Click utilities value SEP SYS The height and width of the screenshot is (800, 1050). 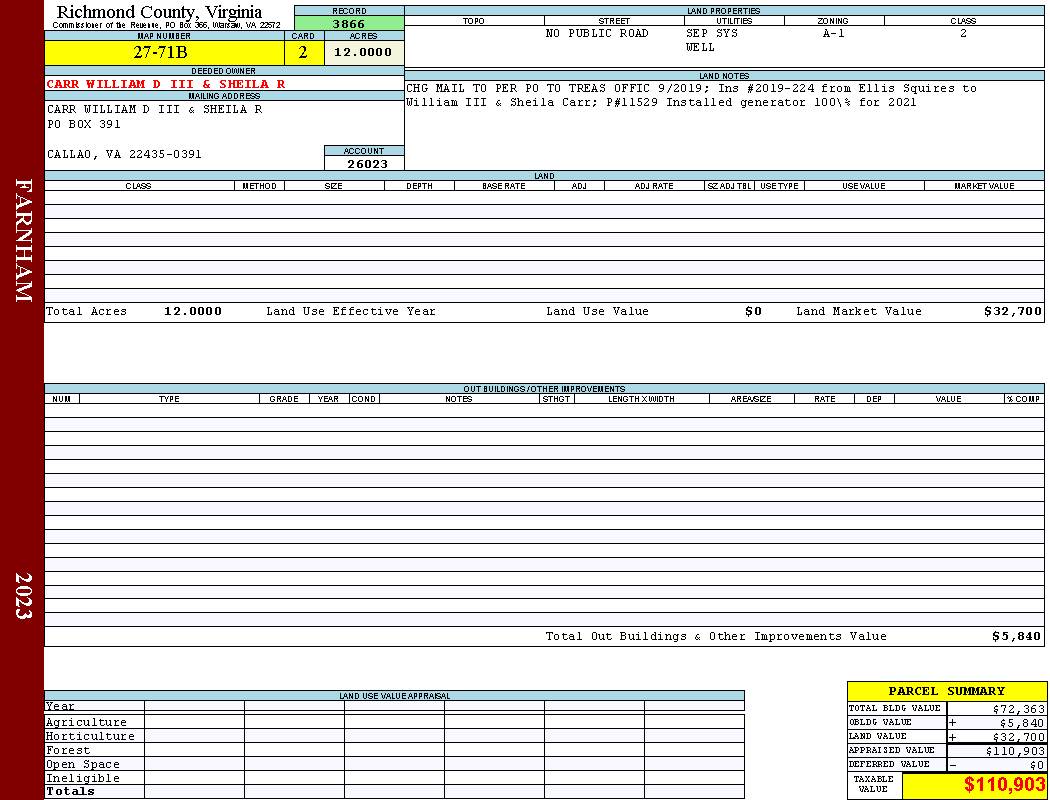coord(712,33)
